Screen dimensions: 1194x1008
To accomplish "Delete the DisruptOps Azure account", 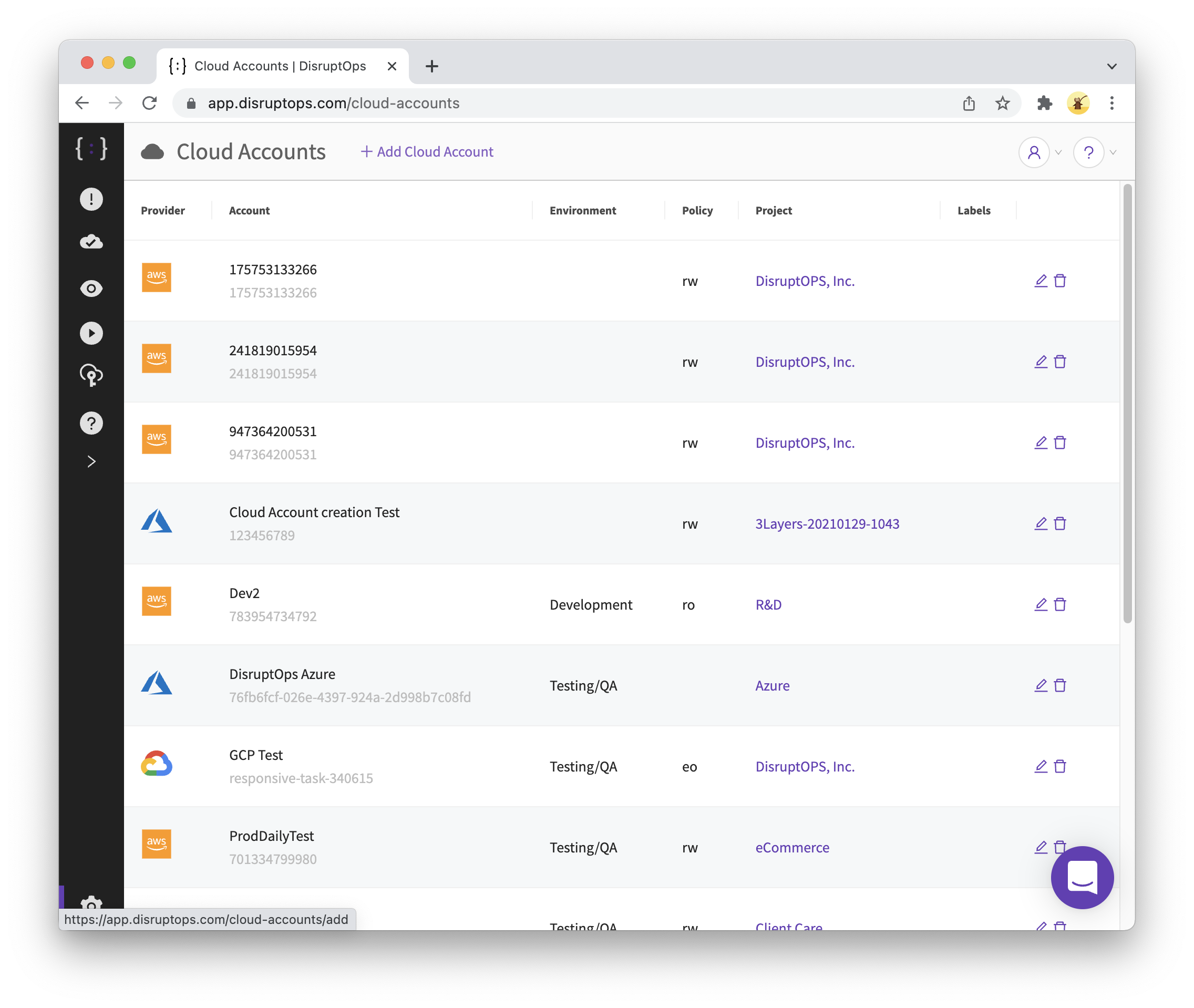I will point(1061,685).
